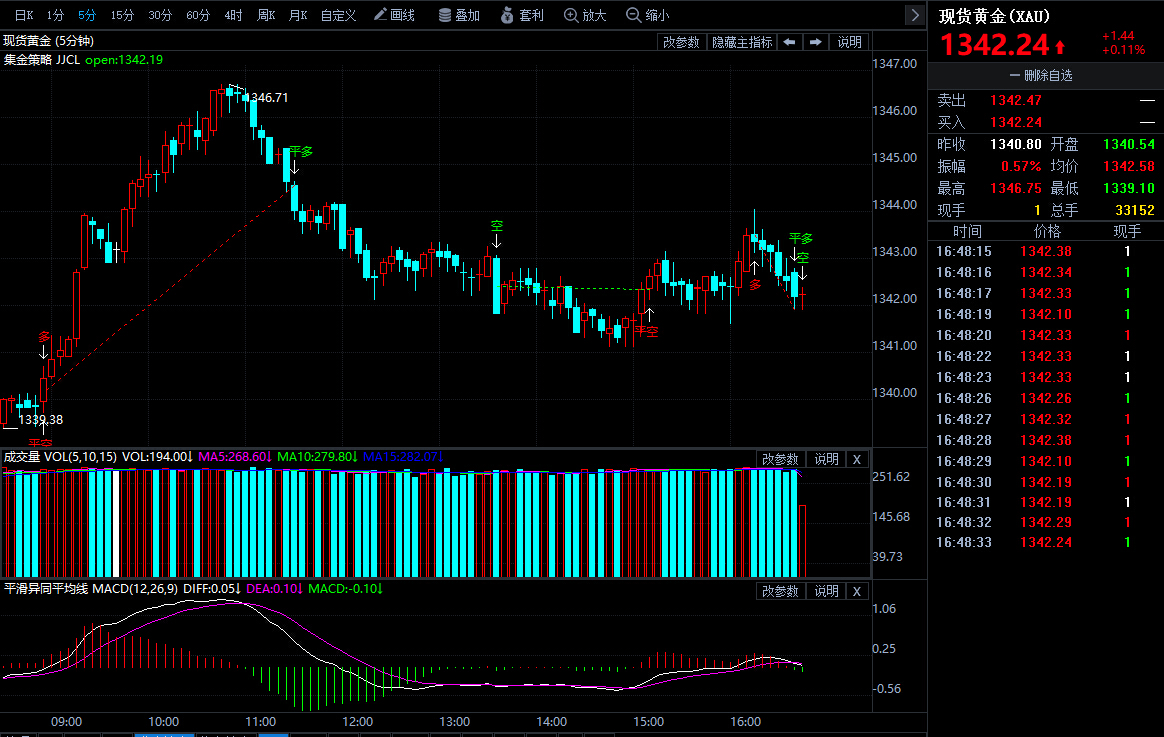Select the tick row at 16:48:19
The height and width of the screenshot is (737, 1164).
[1045, 315]
